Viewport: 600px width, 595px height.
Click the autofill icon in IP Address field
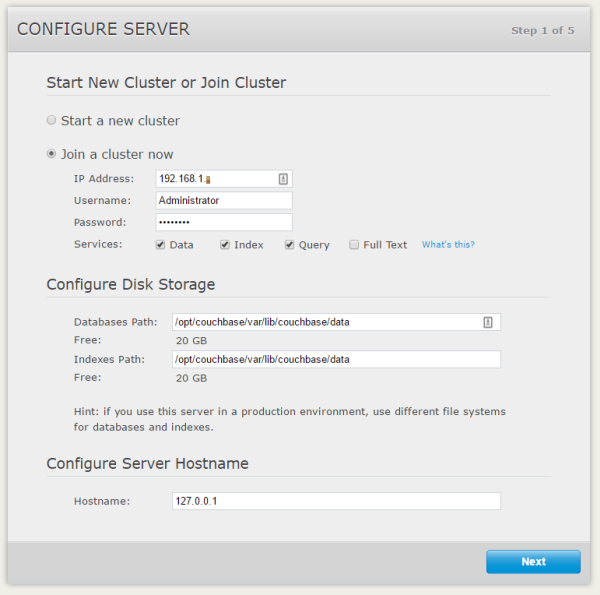283,179
